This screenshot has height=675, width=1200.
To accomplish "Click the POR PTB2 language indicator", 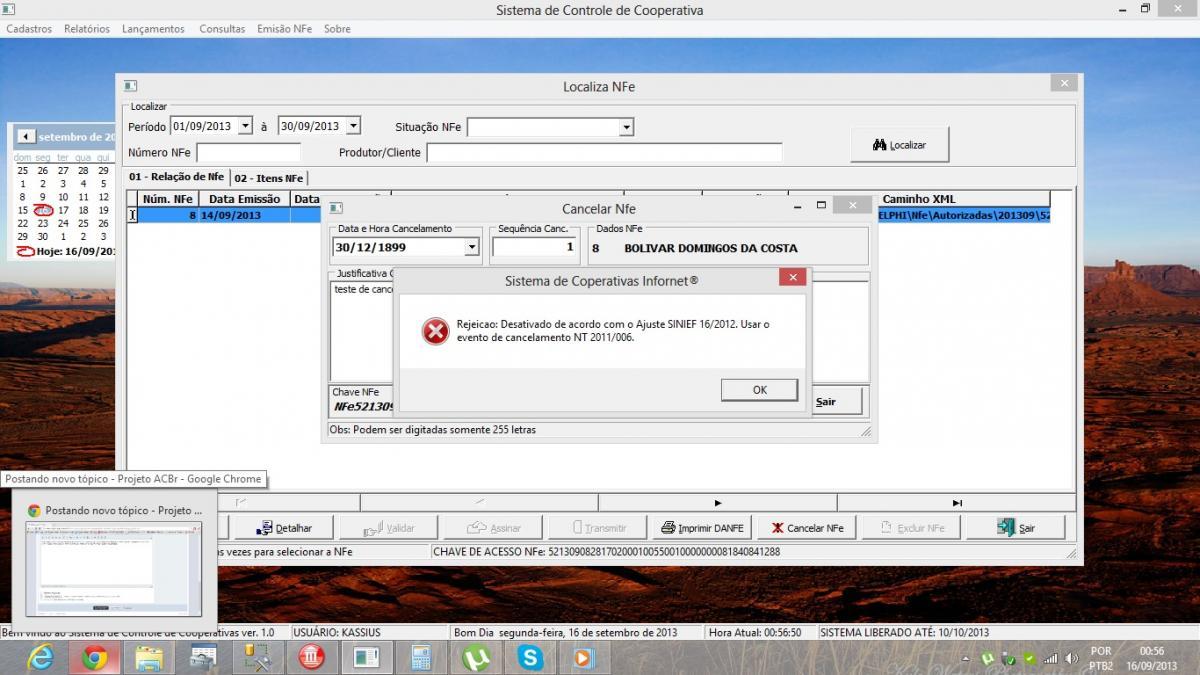I will 1100,658.
